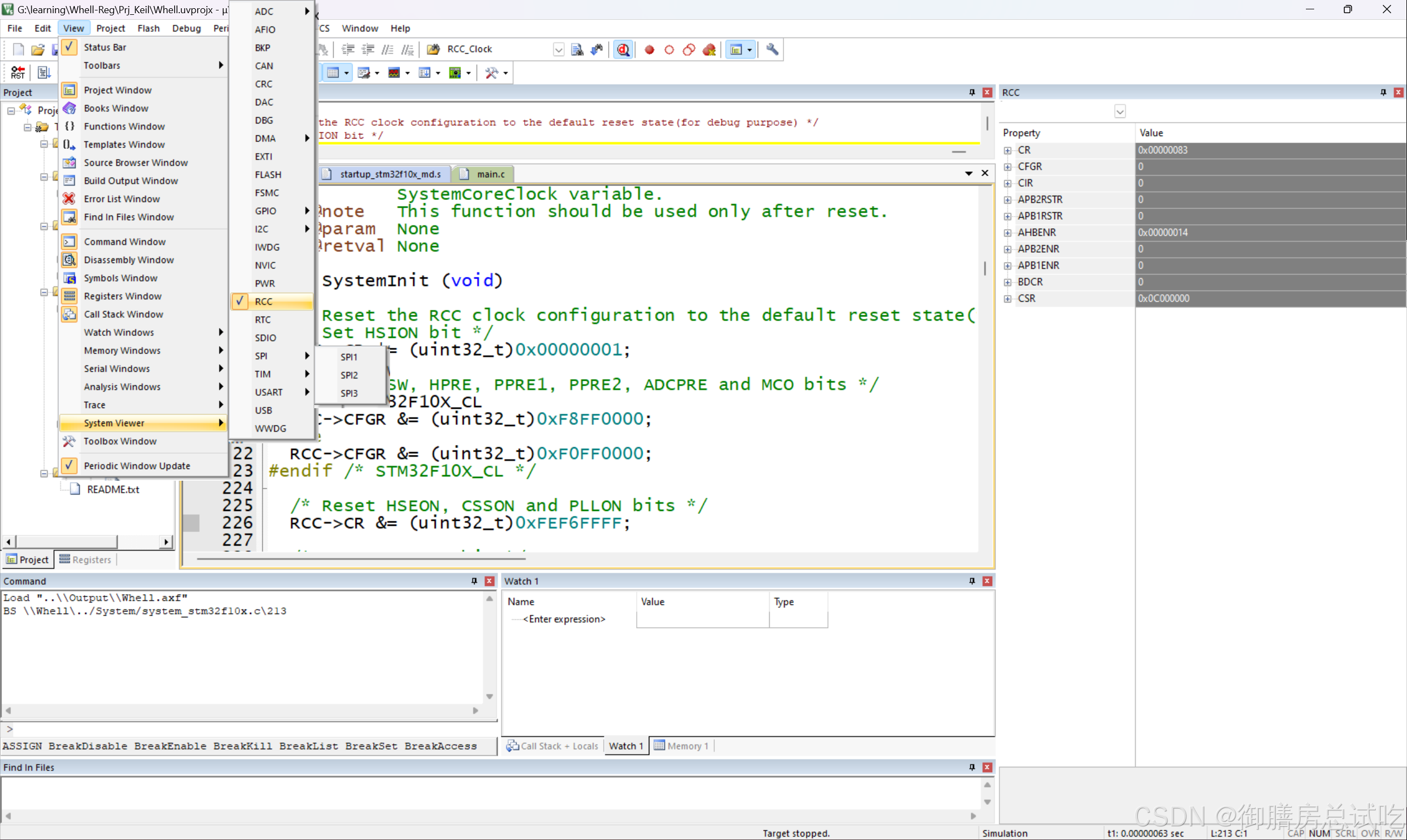Close the Find In Files panel
Screen dimensions: 1407x840
click(x=987, y=767)
